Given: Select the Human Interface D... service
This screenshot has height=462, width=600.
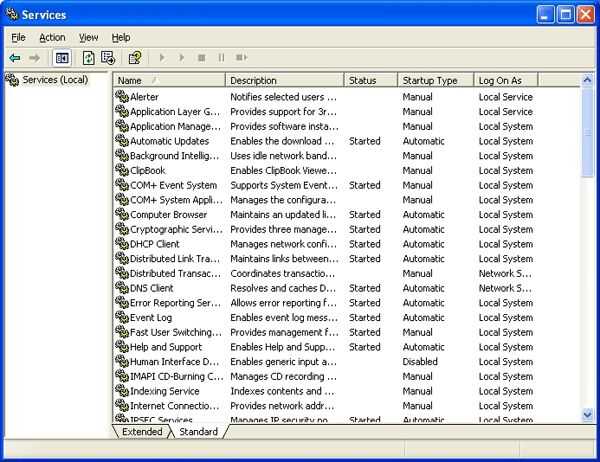Looking at the screenshot, I should coord(174,362).
